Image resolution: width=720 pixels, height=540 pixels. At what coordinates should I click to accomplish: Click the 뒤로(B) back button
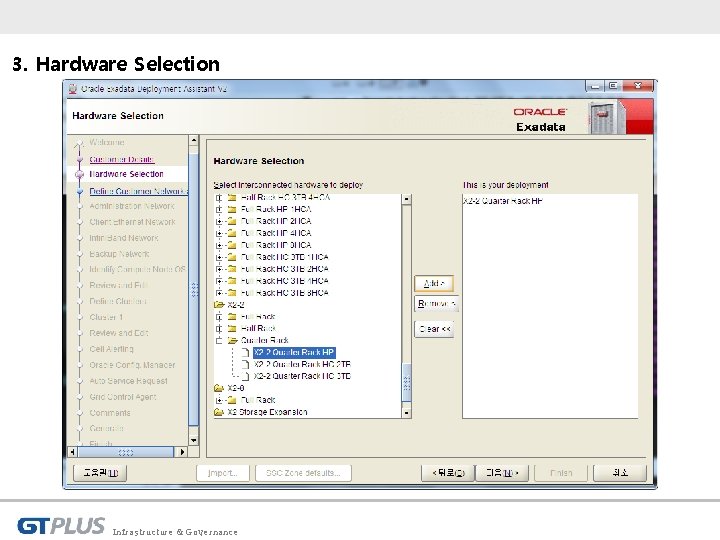click(x=448, y=473)
